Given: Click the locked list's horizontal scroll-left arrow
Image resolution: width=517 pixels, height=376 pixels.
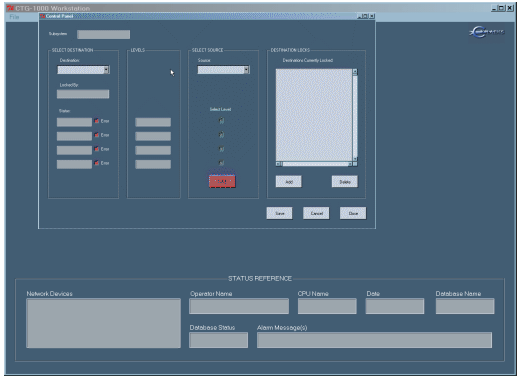Looking at the screenshot, I should click(279, 164).
